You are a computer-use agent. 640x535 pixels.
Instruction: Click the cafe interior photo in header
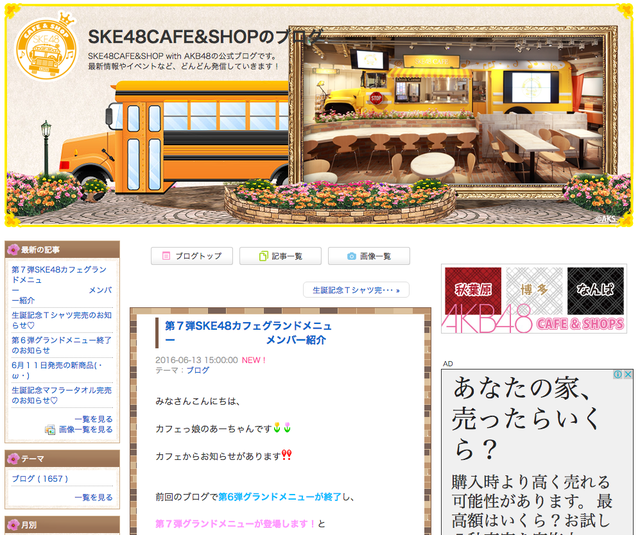click(453, 110)
